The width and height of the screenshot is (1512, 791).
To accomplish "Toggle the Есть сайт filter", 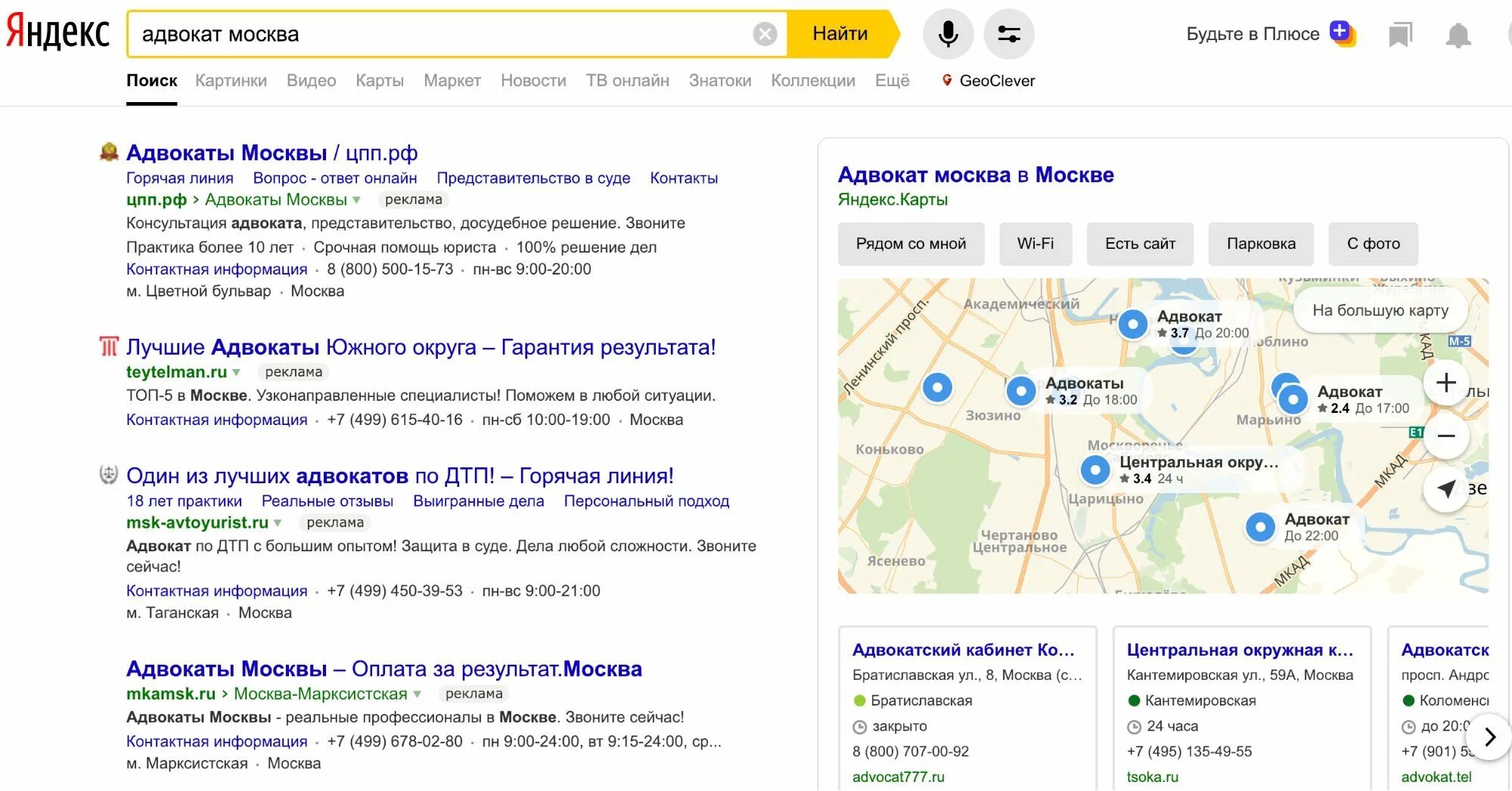I will point(1140,244).
